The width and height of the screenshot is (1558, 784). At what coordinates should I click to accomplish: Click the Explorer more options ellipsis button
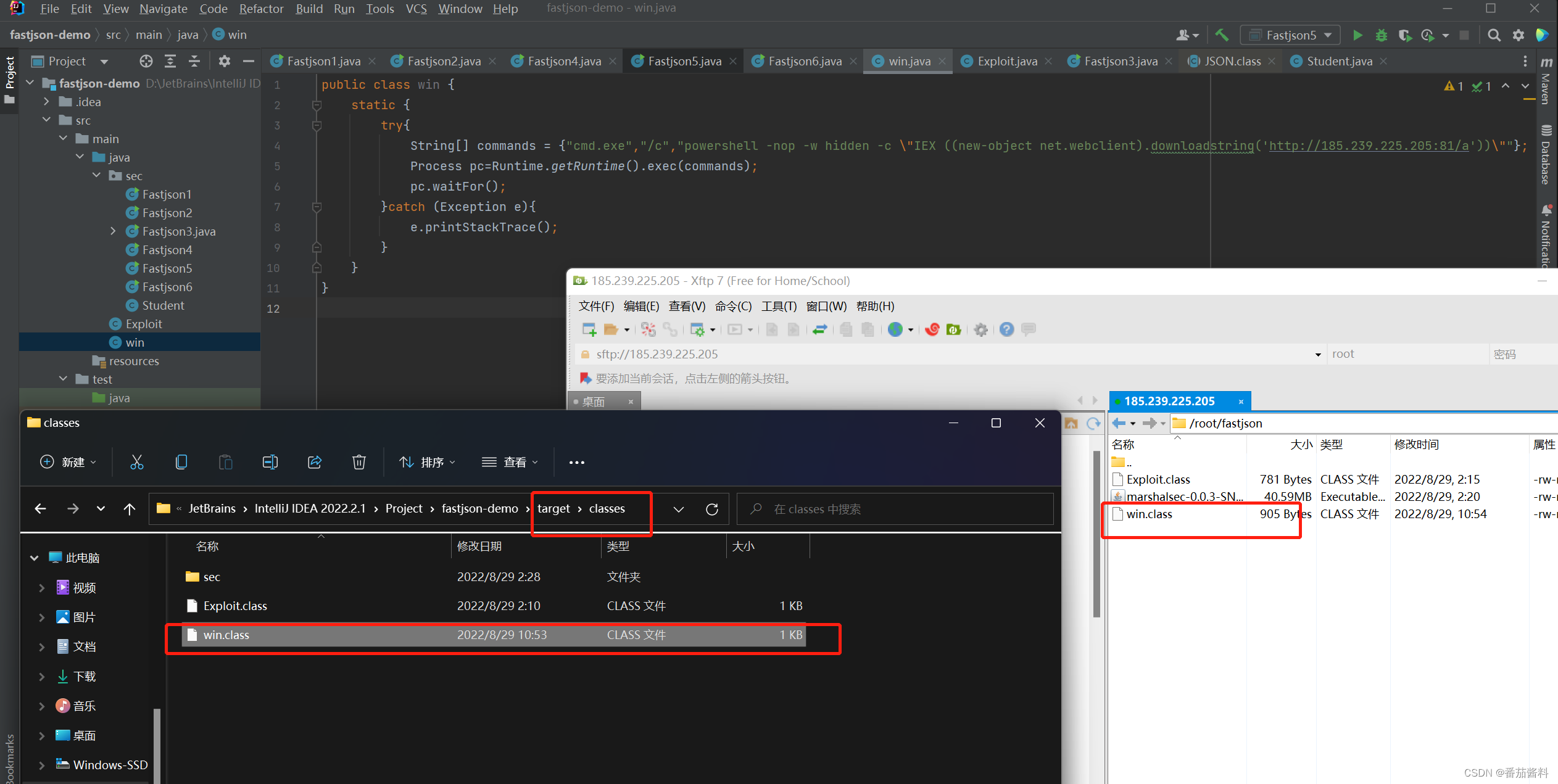pyautogui.click(x=576, y=462)
